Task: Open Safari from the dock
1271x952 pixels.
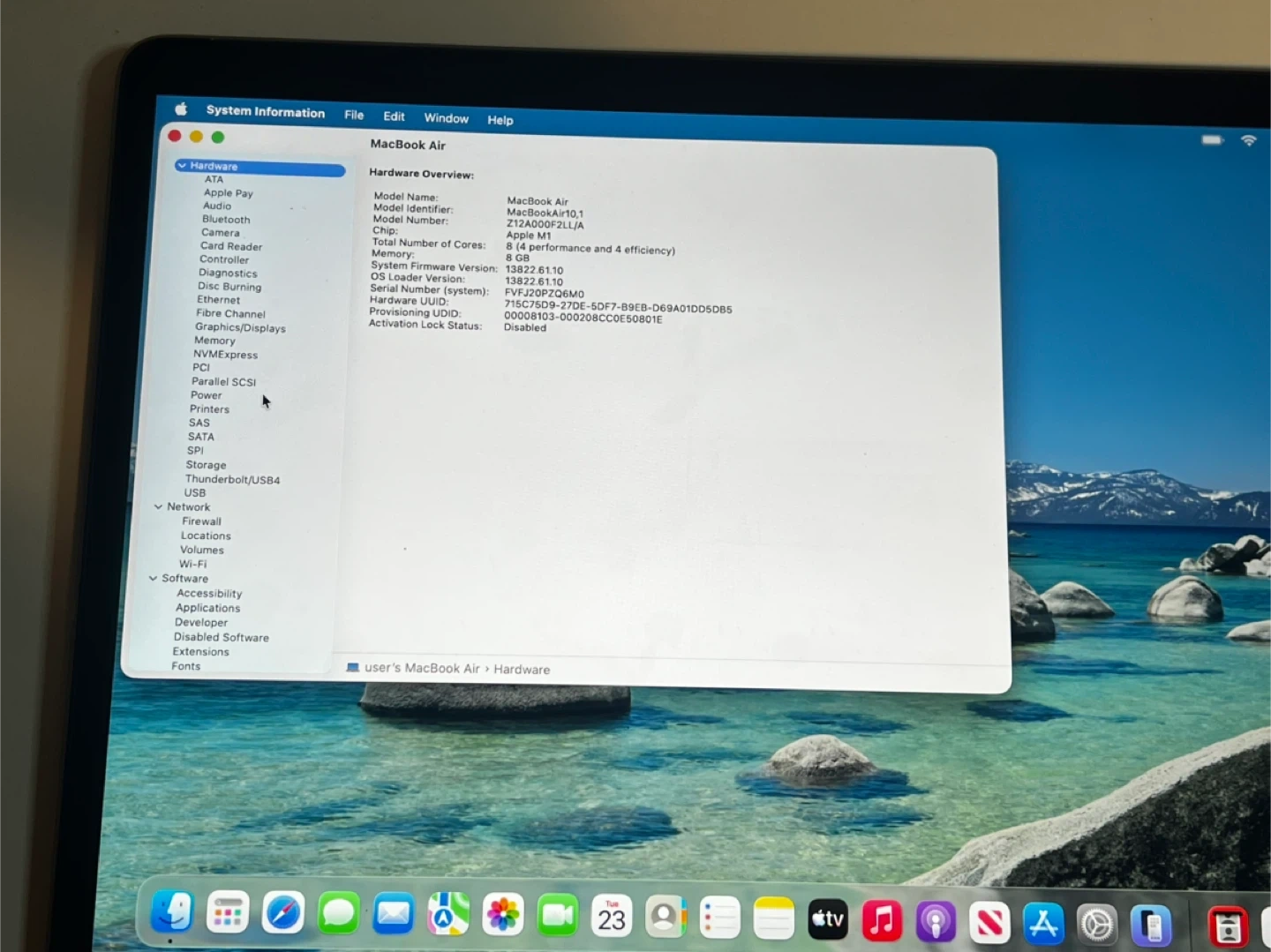Action: [283, 913]
